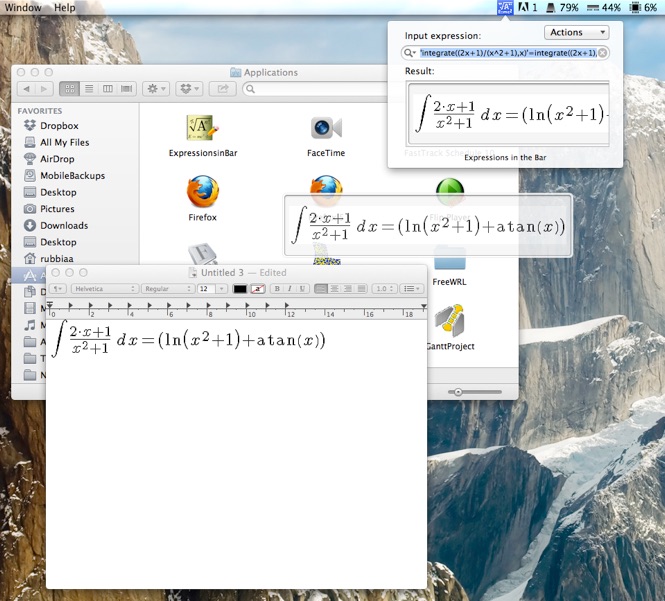Select the GanttProject app icon

450,319
